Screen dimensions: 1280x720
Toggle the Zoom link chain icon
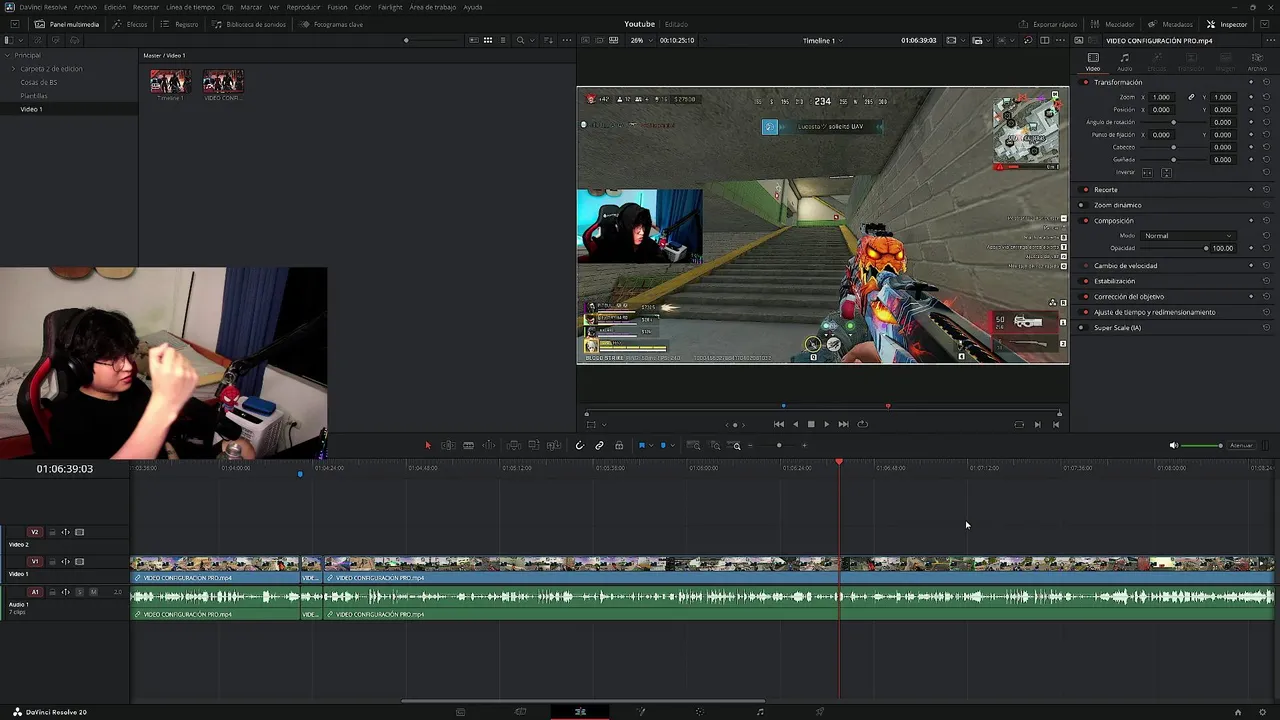(x=1191, y=97)
